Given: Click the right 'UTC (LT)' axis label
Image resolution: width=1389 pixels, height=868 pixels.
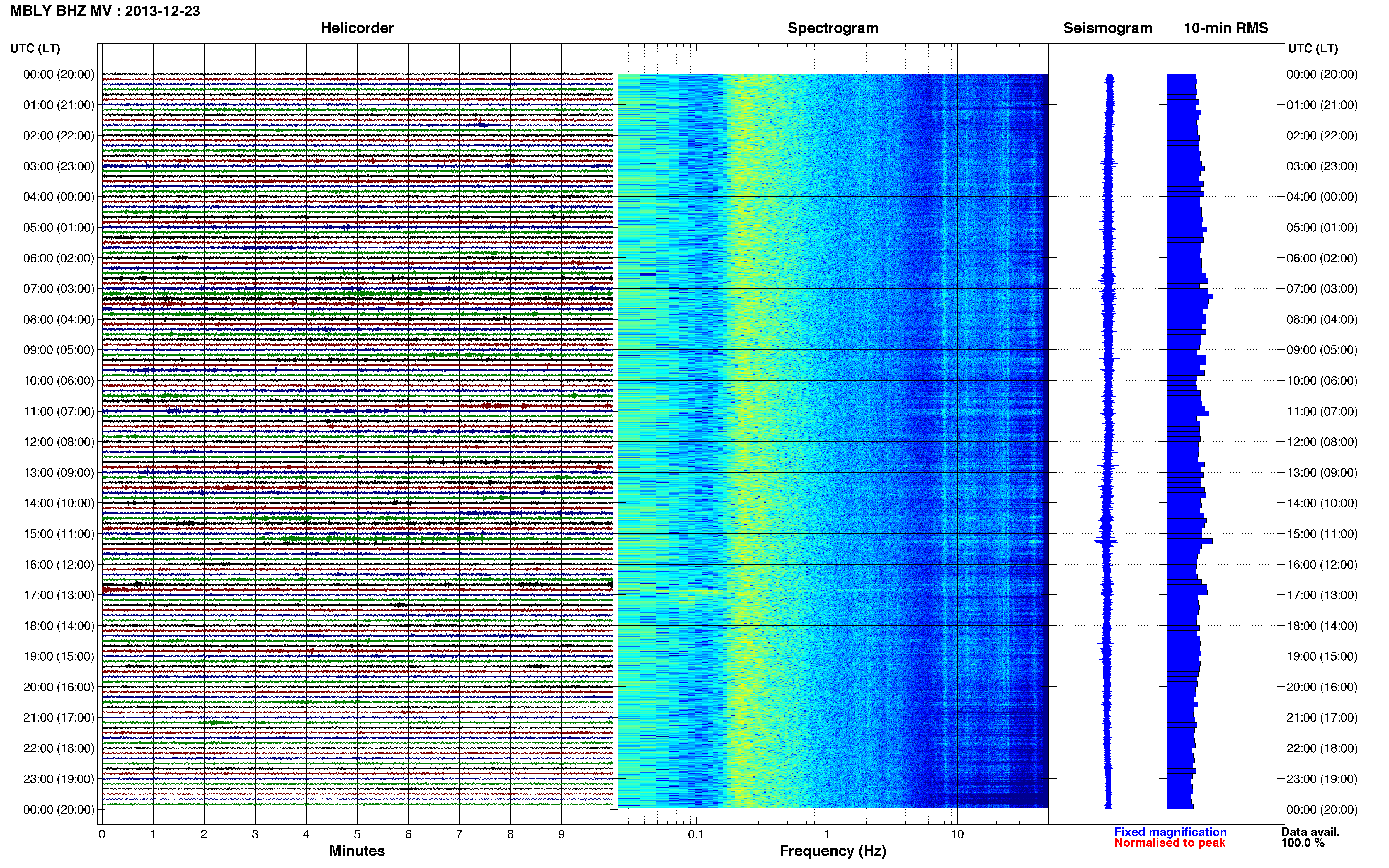Looking at the screenshot, I should pos(1313,48).
